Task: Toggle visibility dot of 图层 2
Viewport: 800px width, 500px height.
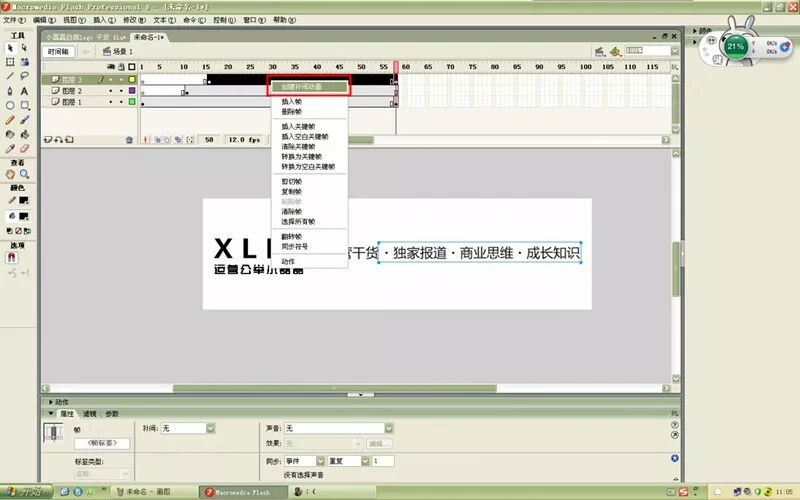Action: tap(111, 91)
